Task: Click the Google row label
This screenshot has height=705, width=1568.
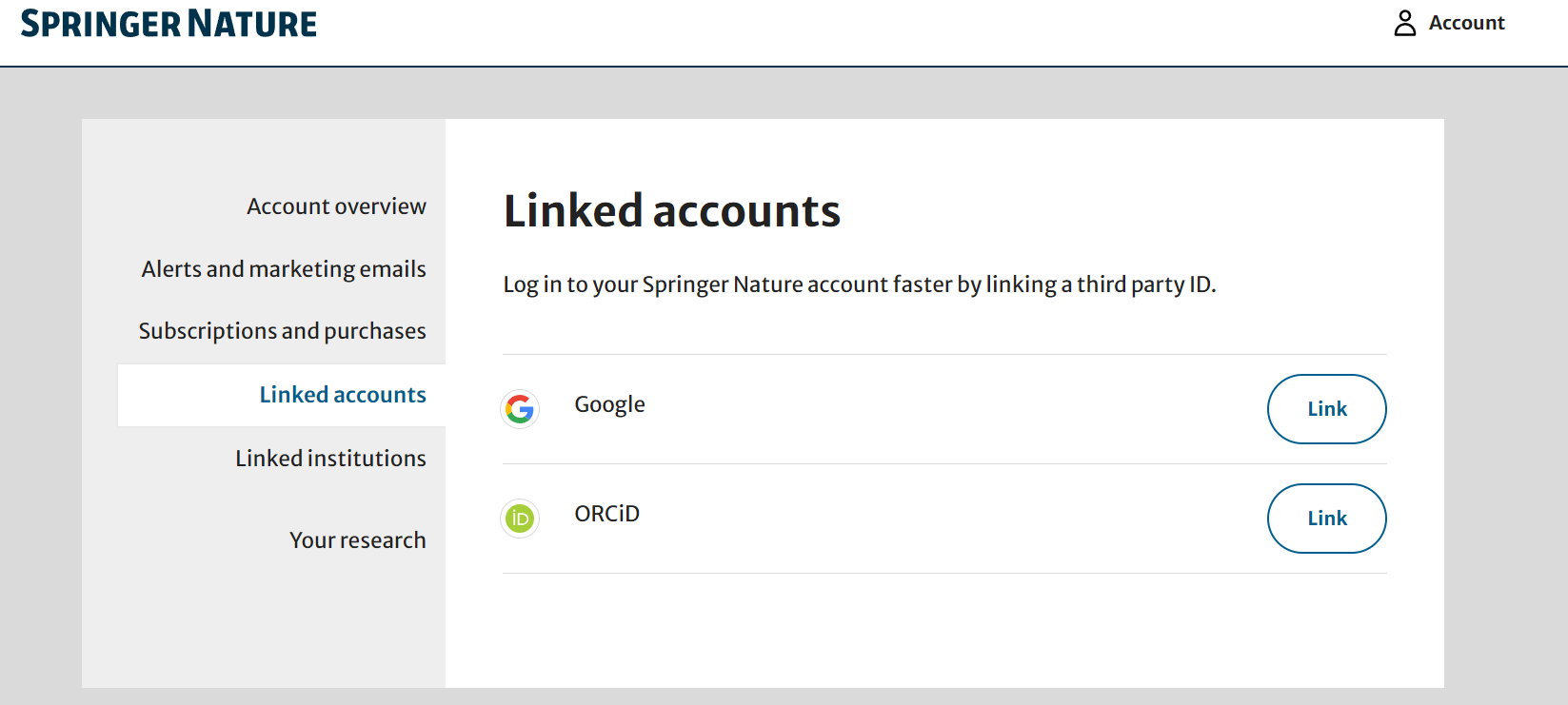Action: coord(609,405)
